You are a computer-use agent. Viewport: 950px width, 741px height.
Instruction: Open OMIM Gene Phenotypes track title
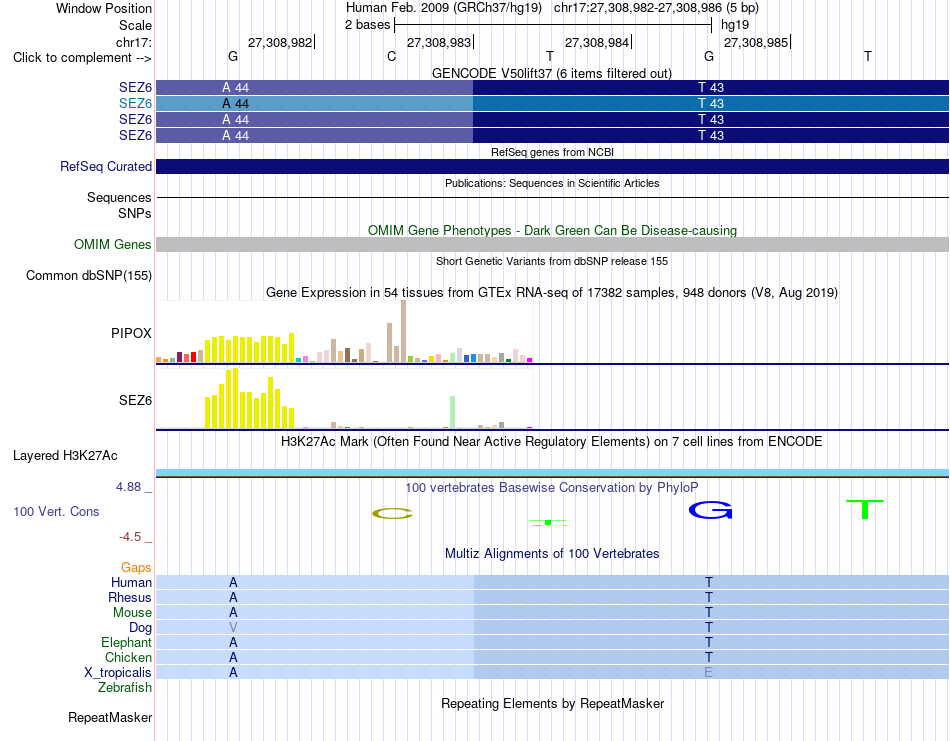tap(552, 230)
